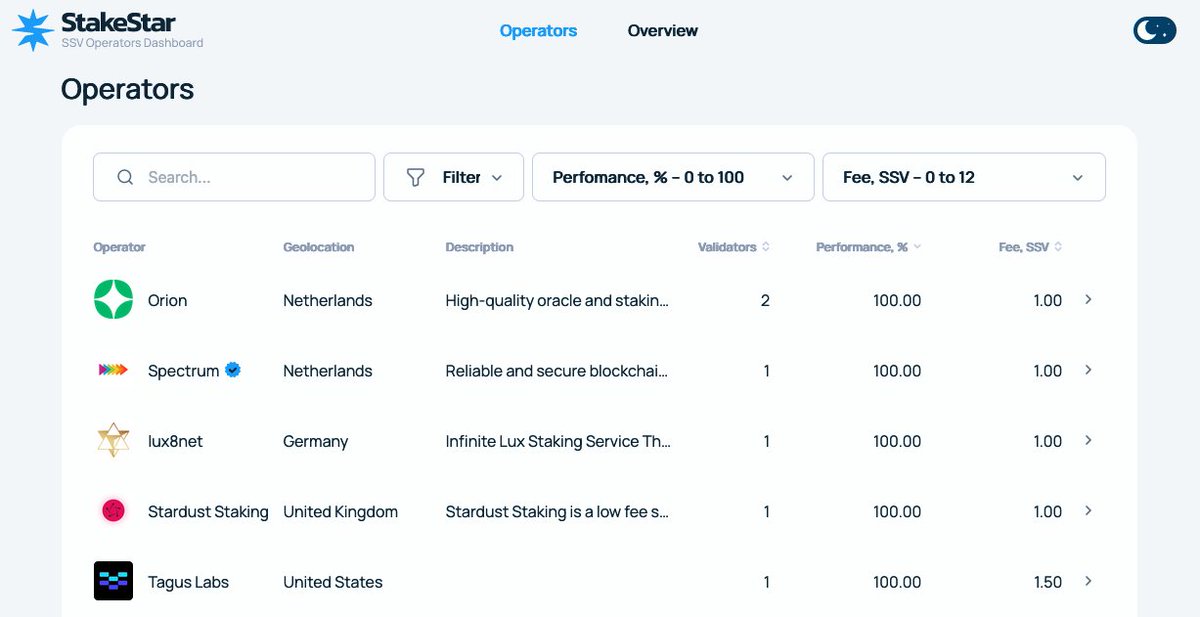
Task: Click the Spectrum operator logo
Action: 113,370
